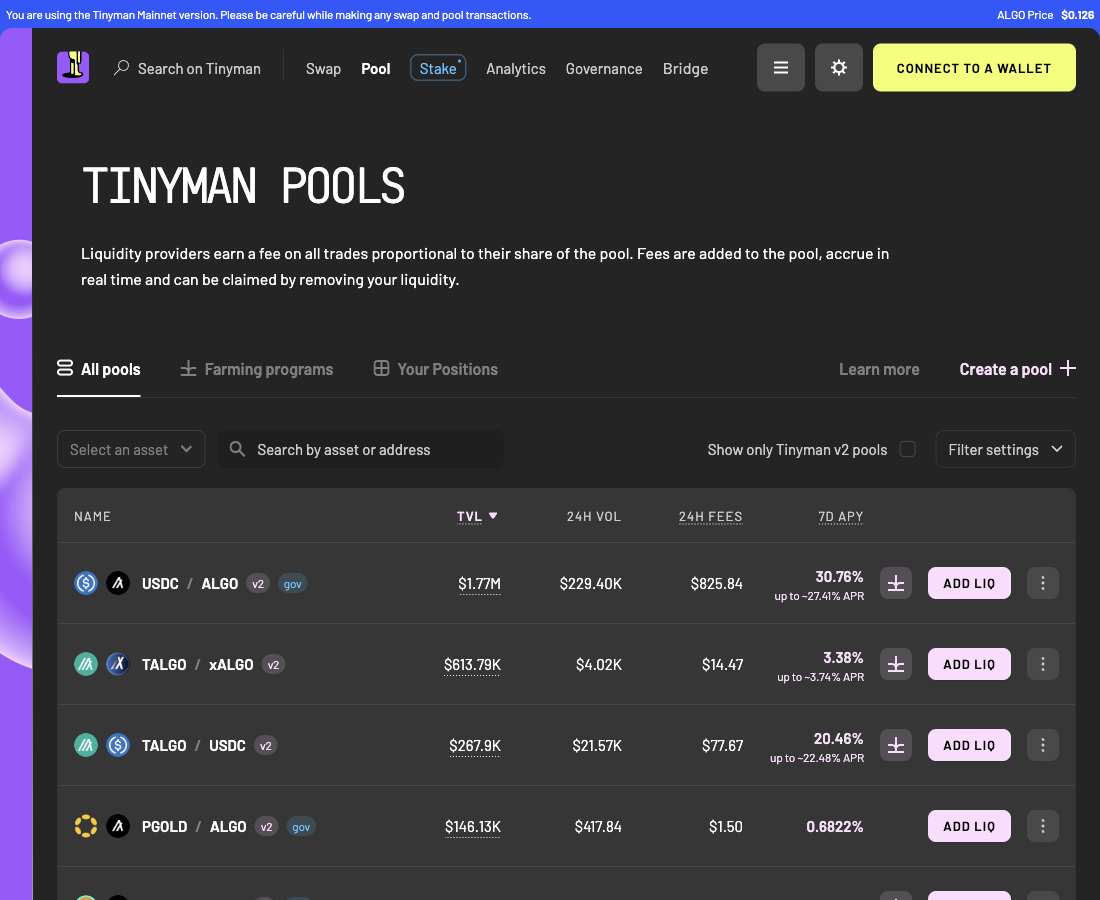Sort by the 24H VOL column header
The image size is (1100, 900).
click(x=593, y=516)
